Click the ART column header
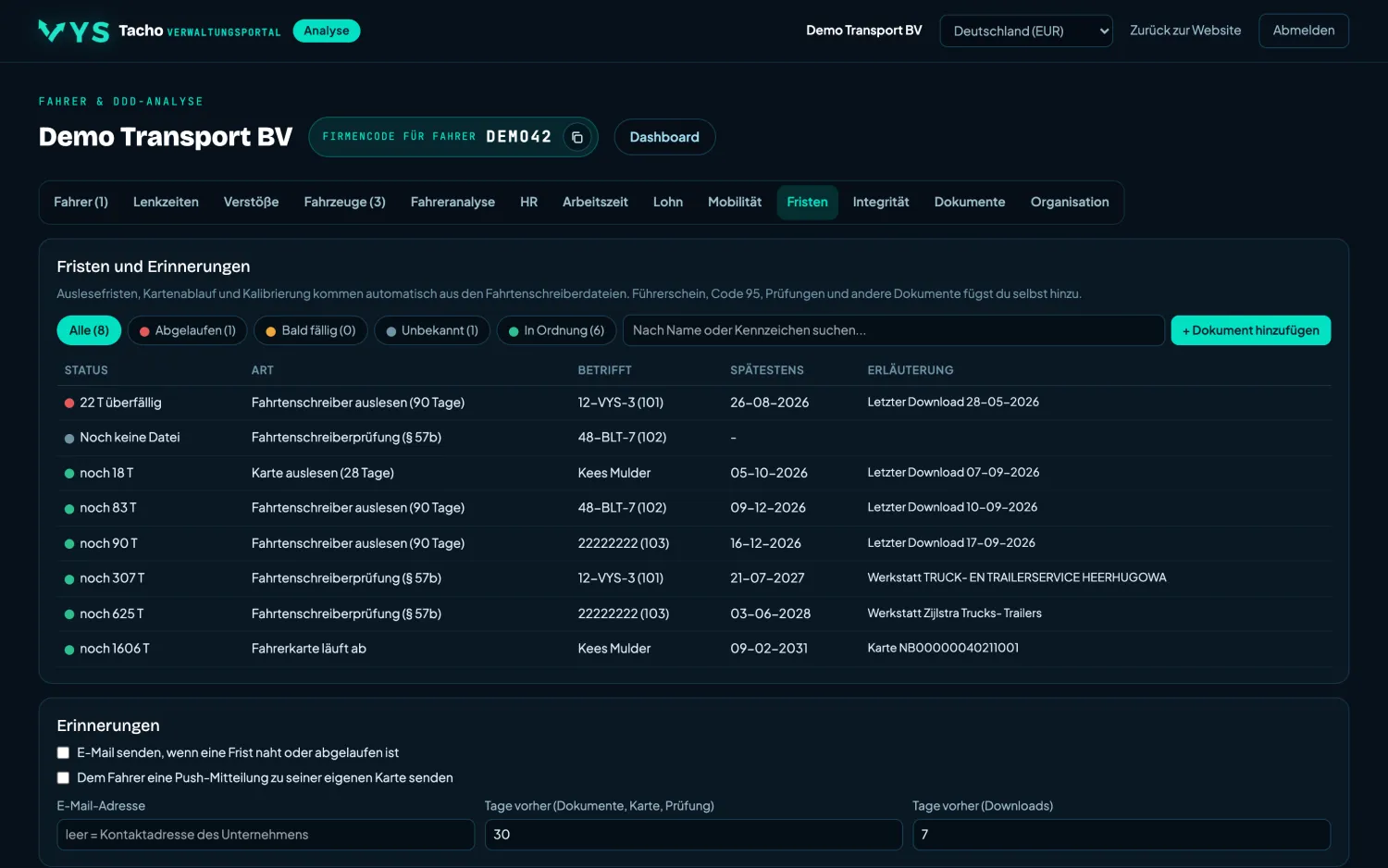 click(x=263, y=370)
